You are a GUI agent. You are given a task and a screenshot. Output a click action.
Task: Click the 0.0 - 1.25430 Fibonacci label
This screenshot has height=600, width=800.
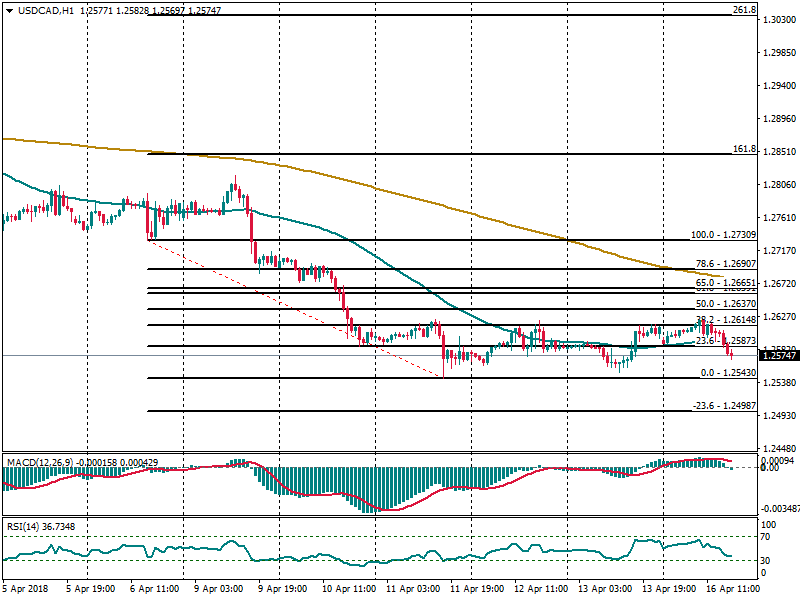(727, 373)
